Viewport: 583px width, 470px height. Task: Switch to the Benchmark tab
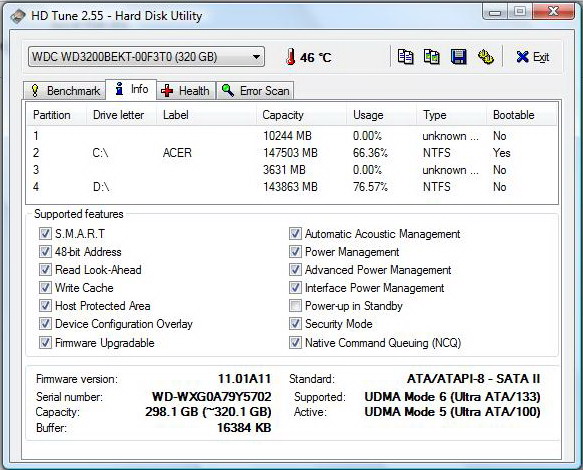coord(64,90)
